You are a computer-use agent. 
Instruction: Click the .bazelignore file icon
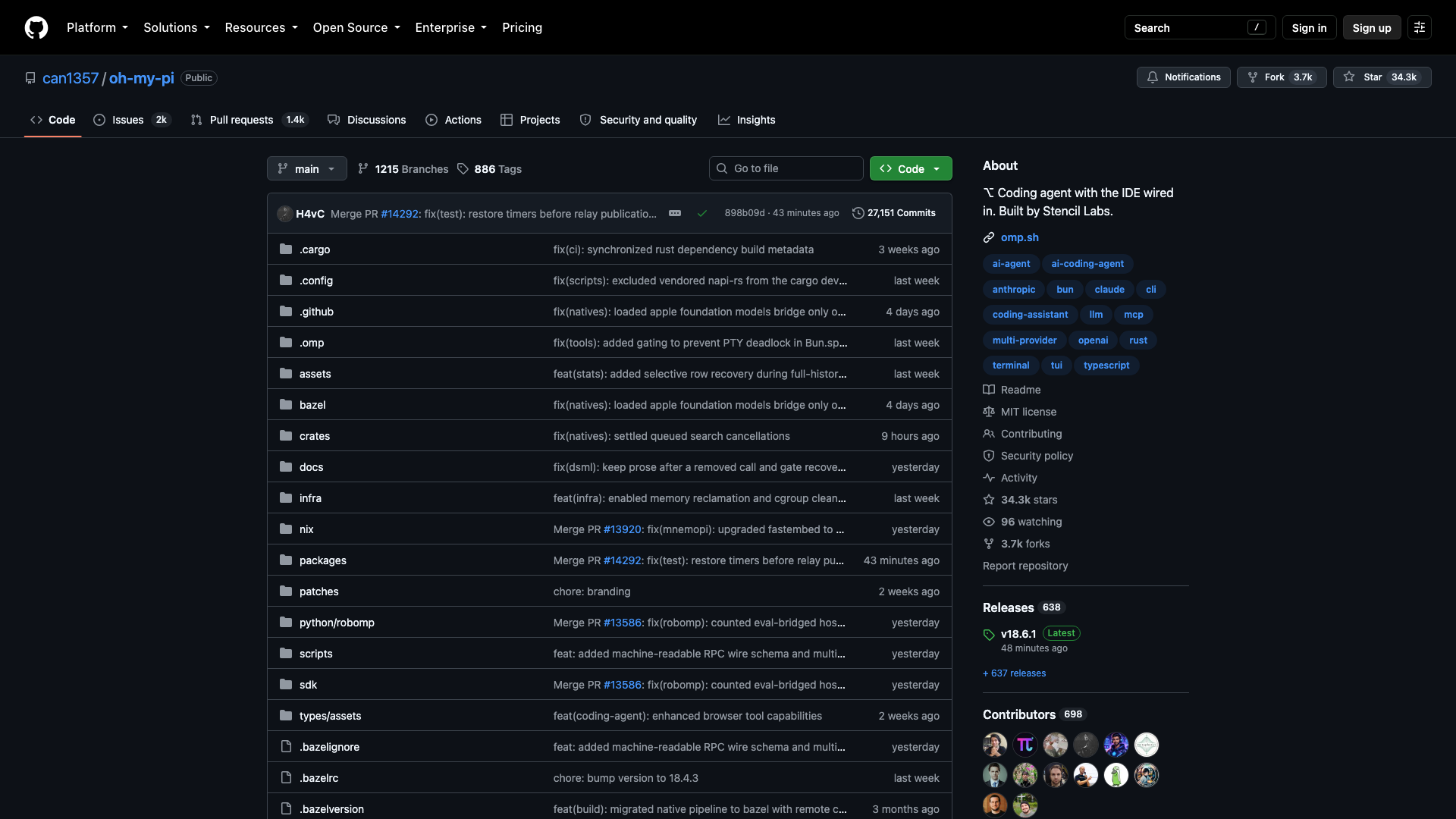point(286,747)
